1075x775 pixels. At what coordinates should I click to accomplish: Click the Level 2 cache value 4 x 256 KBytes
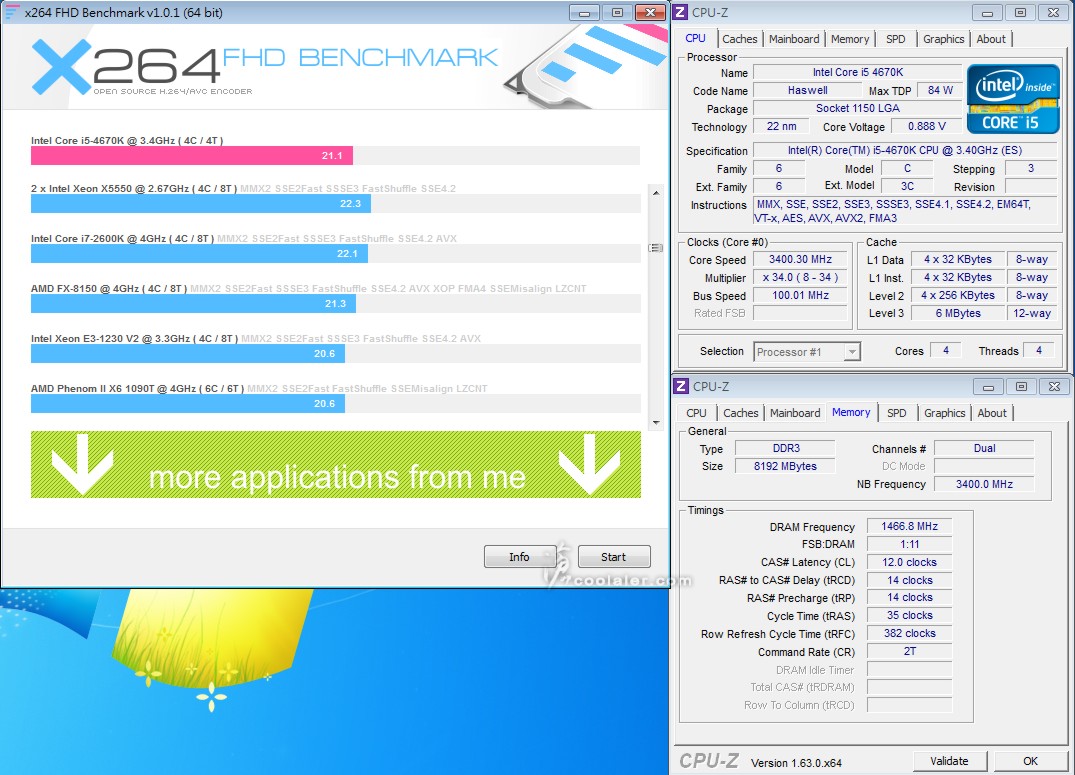[958, 295]
